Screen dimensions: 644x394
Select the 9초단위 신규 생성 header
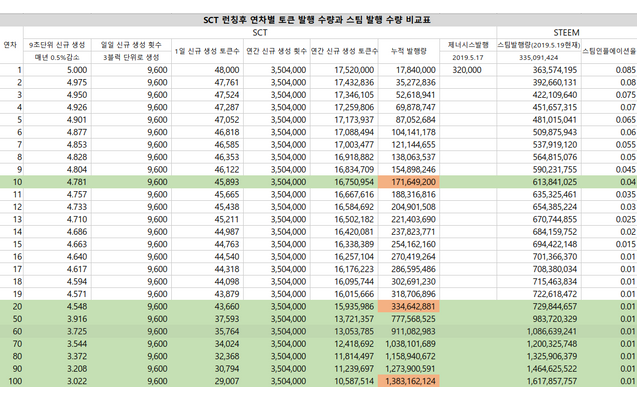pyautogui.click(x=57, y=45)
